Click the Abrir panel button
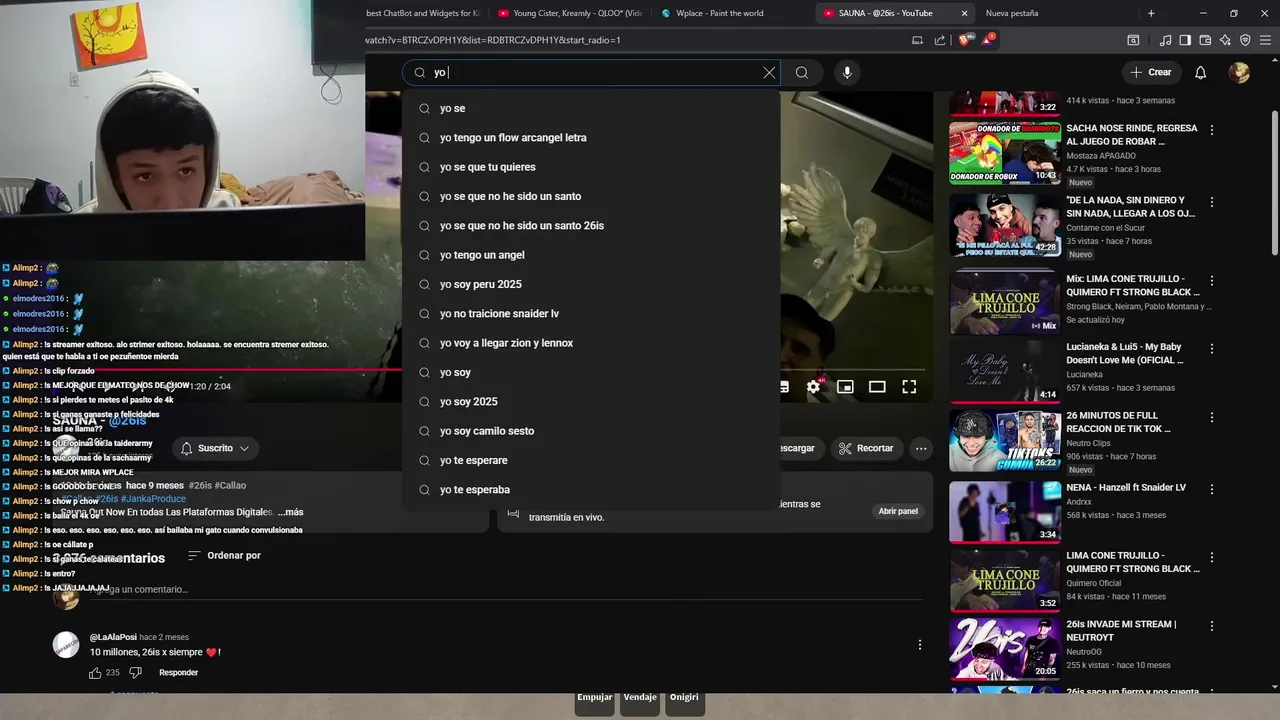This screenshot has height=720, width=1280. (x=898, y=511)
